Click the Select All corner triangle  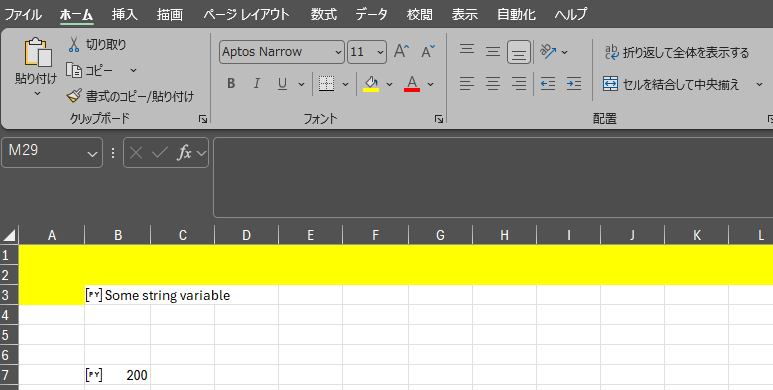point(9,235)
